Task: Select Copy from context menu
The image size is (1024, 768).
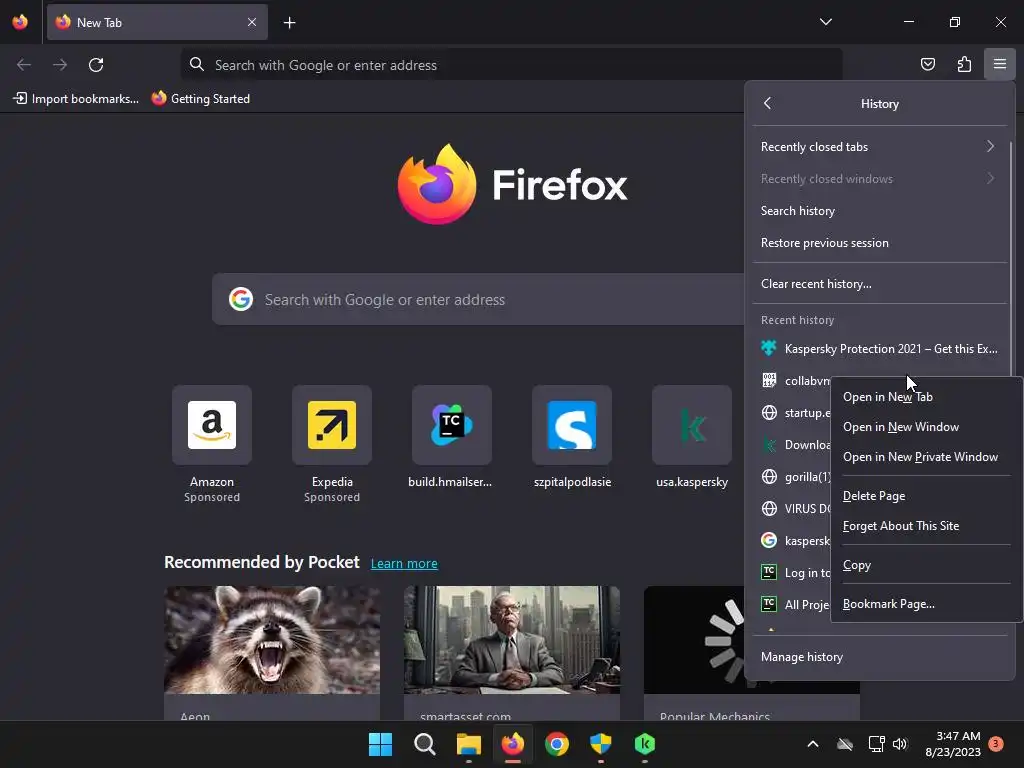Action: pos(927,566)
